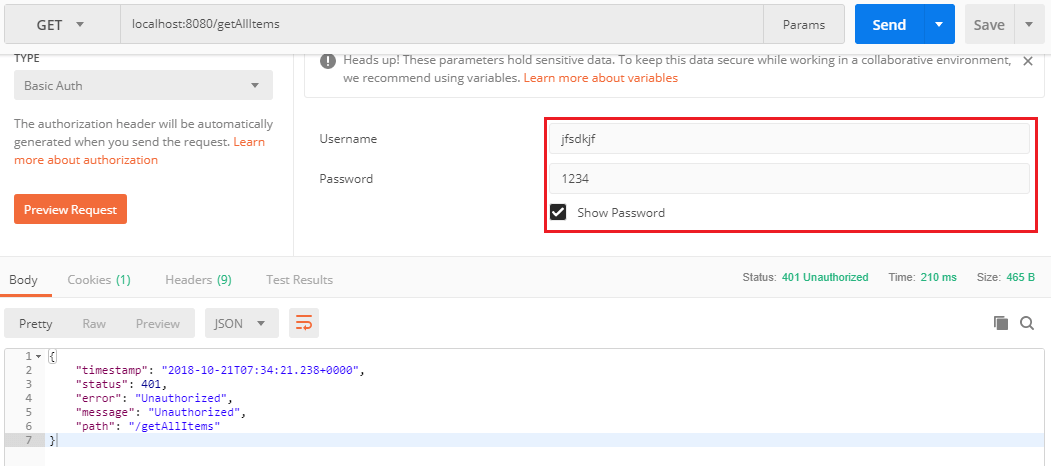The height and width of the screenshot is (466, 1051).
Task: Dismiss the Heads up warning banner
Action: 1027,61
